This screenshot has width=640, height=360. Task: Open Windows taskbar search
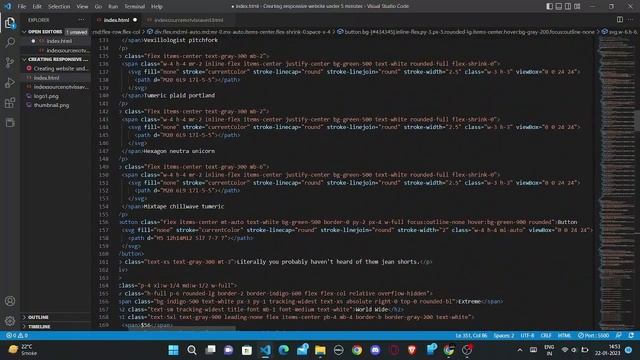coord(191,350)
